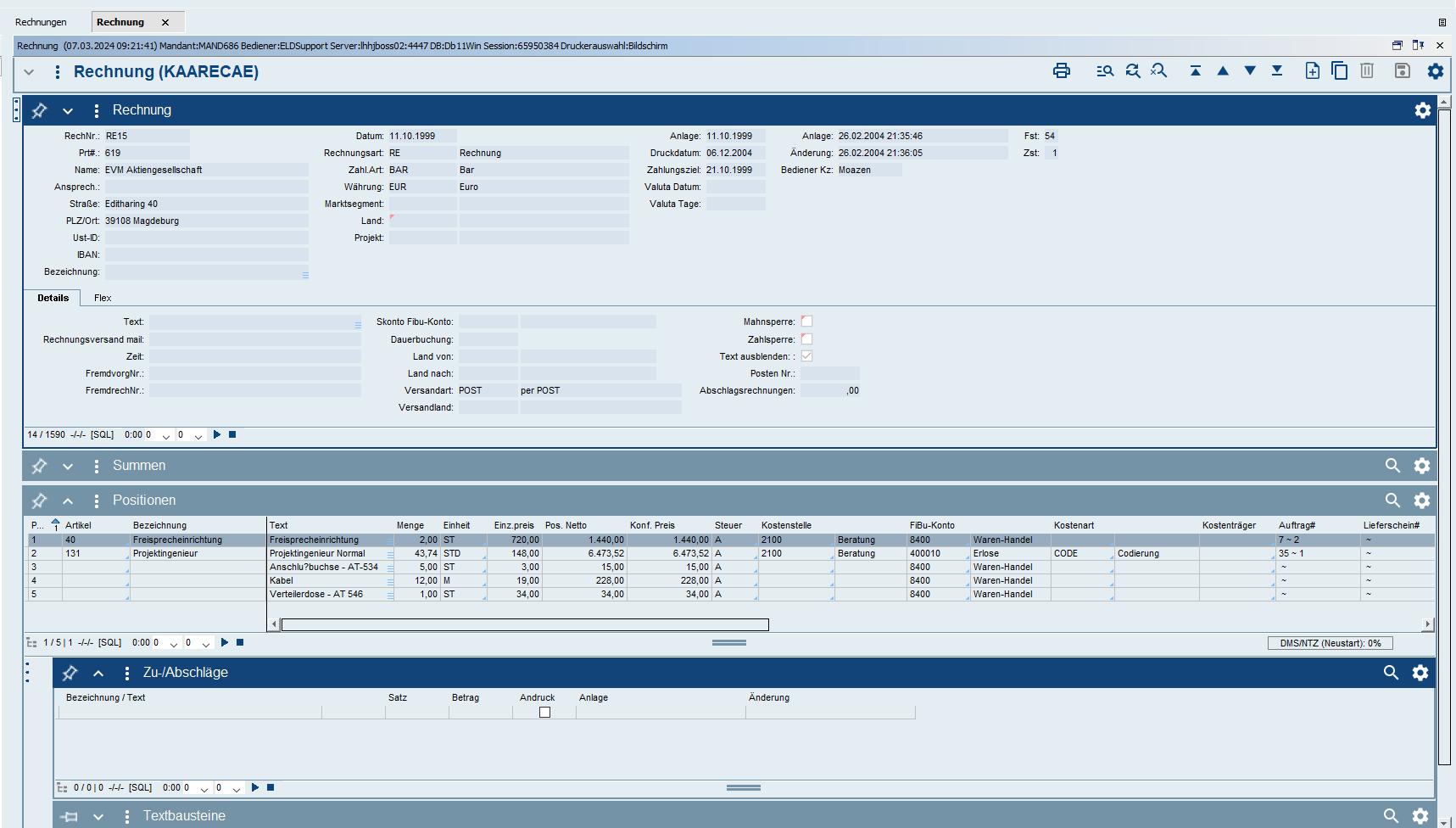Click splitter handle below Positionen table
This screenshot has height=828, width=1456.
(729, 643)
